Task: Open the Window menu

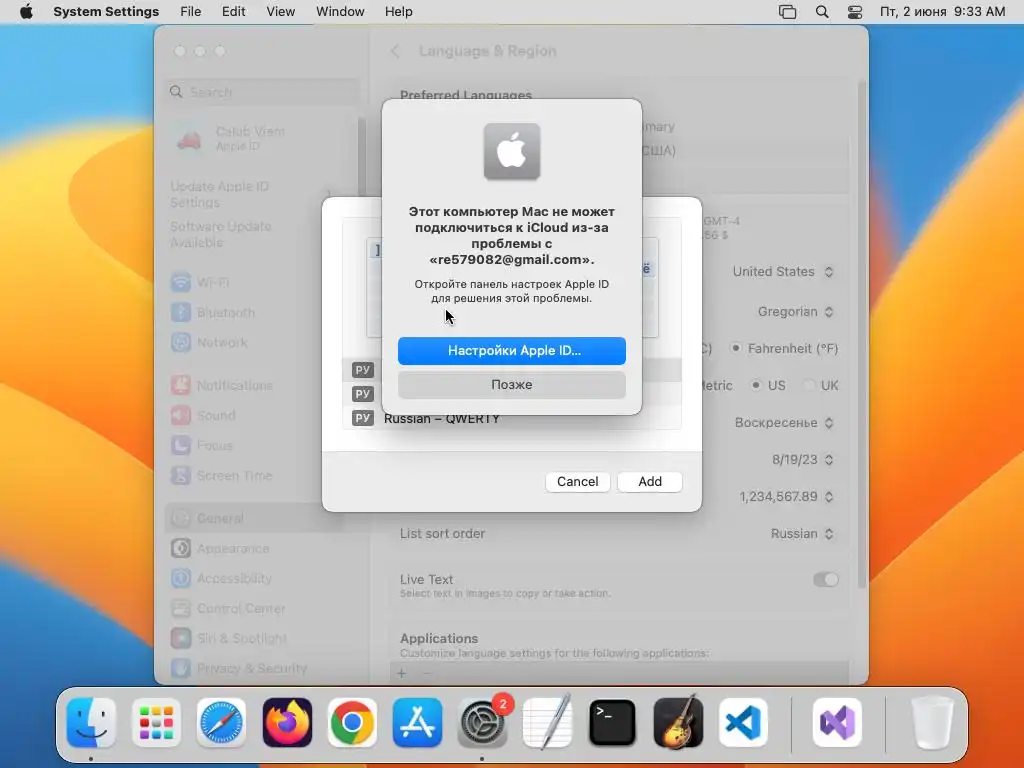Action: pos(340,12)
